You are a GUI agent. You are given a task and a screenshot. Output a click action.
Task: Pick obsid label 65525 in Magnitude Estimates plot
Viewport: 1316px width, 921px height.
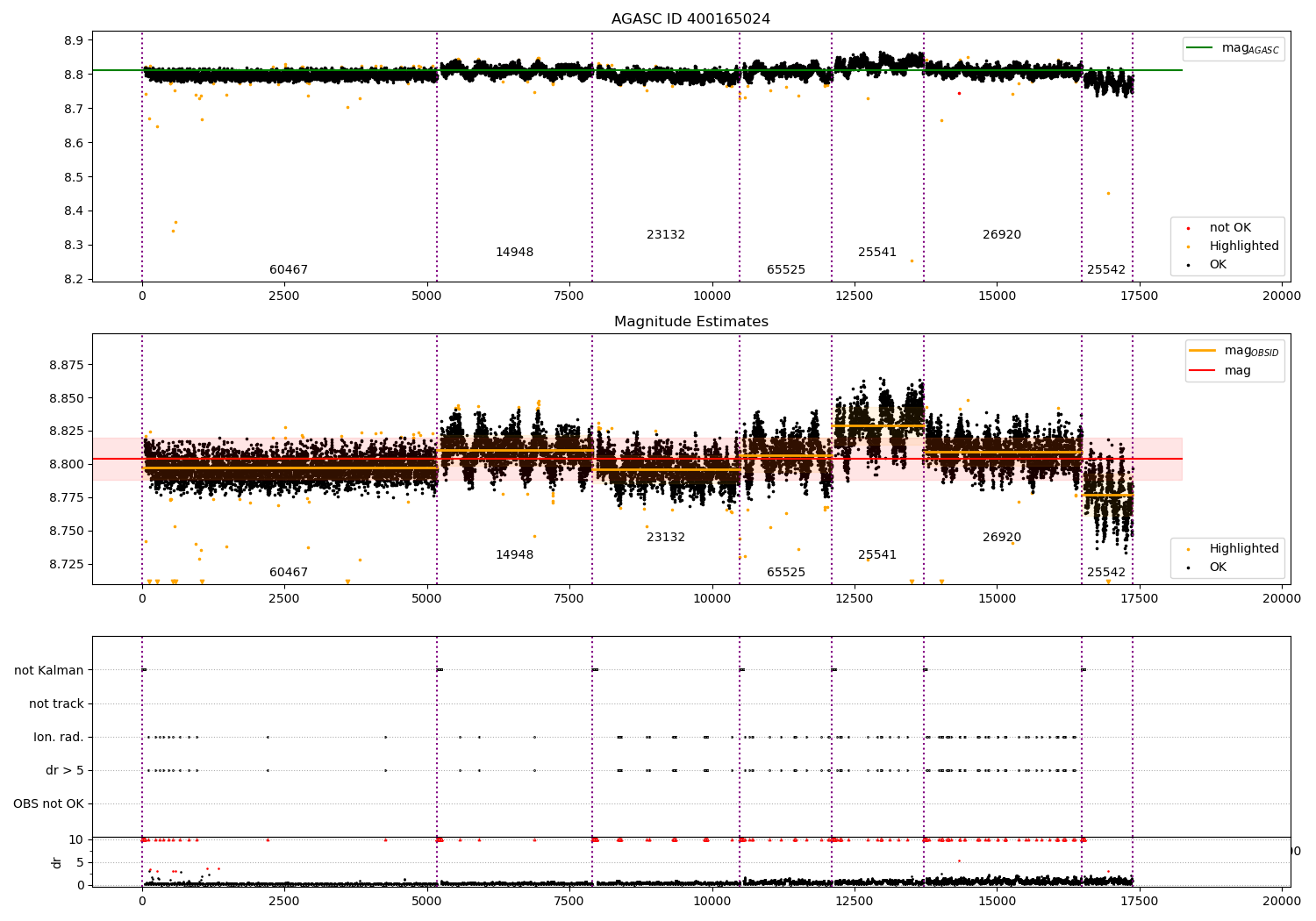click(x=786, y=572)
